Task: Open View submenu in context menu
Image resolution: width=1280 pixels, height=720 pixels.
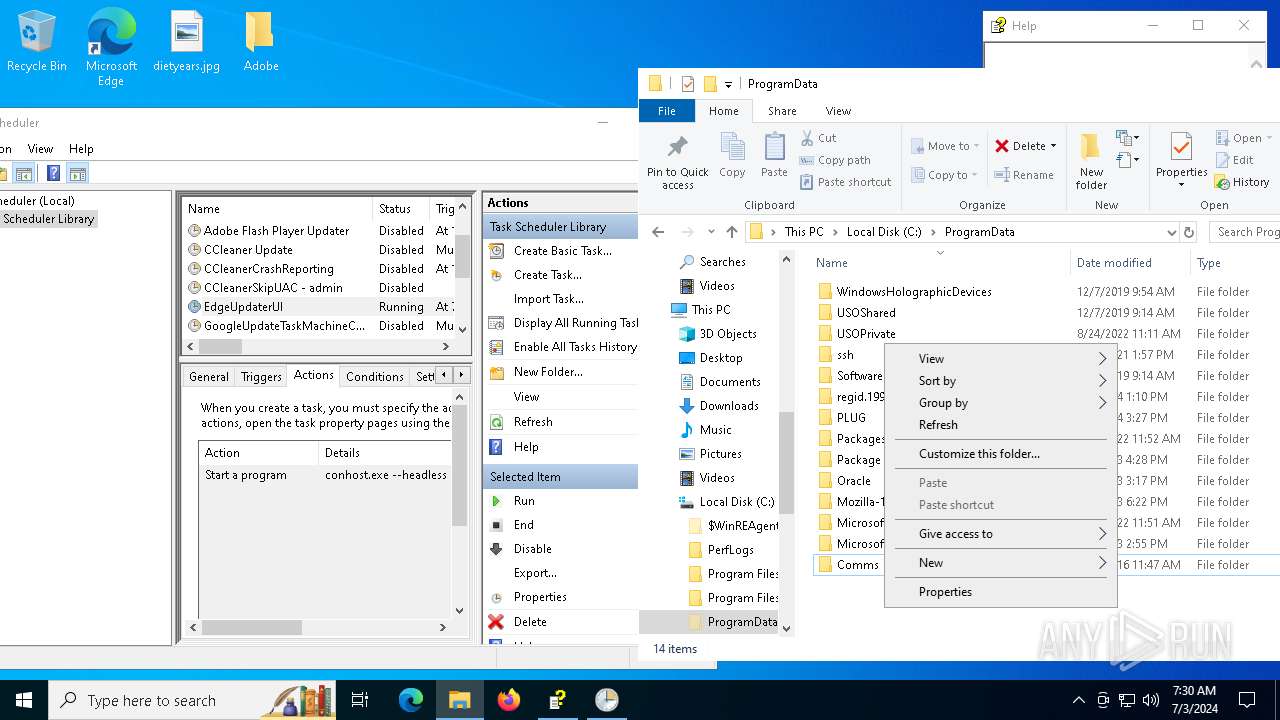Action: pos(1001,359)
